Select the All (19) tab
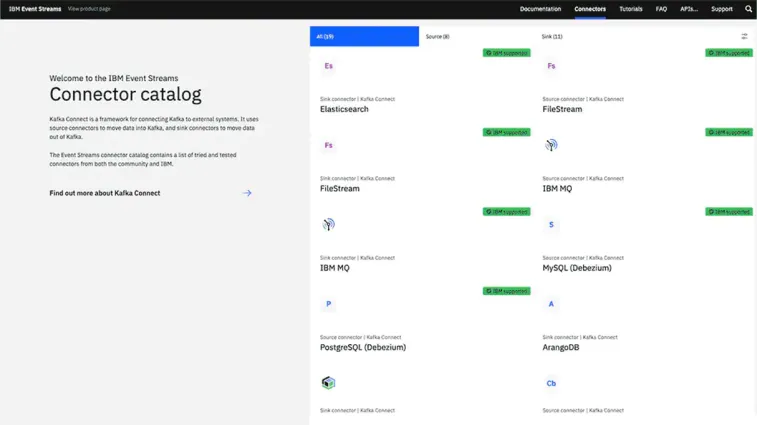Viewport: 757px width, 425px height. tap(364, 36)
